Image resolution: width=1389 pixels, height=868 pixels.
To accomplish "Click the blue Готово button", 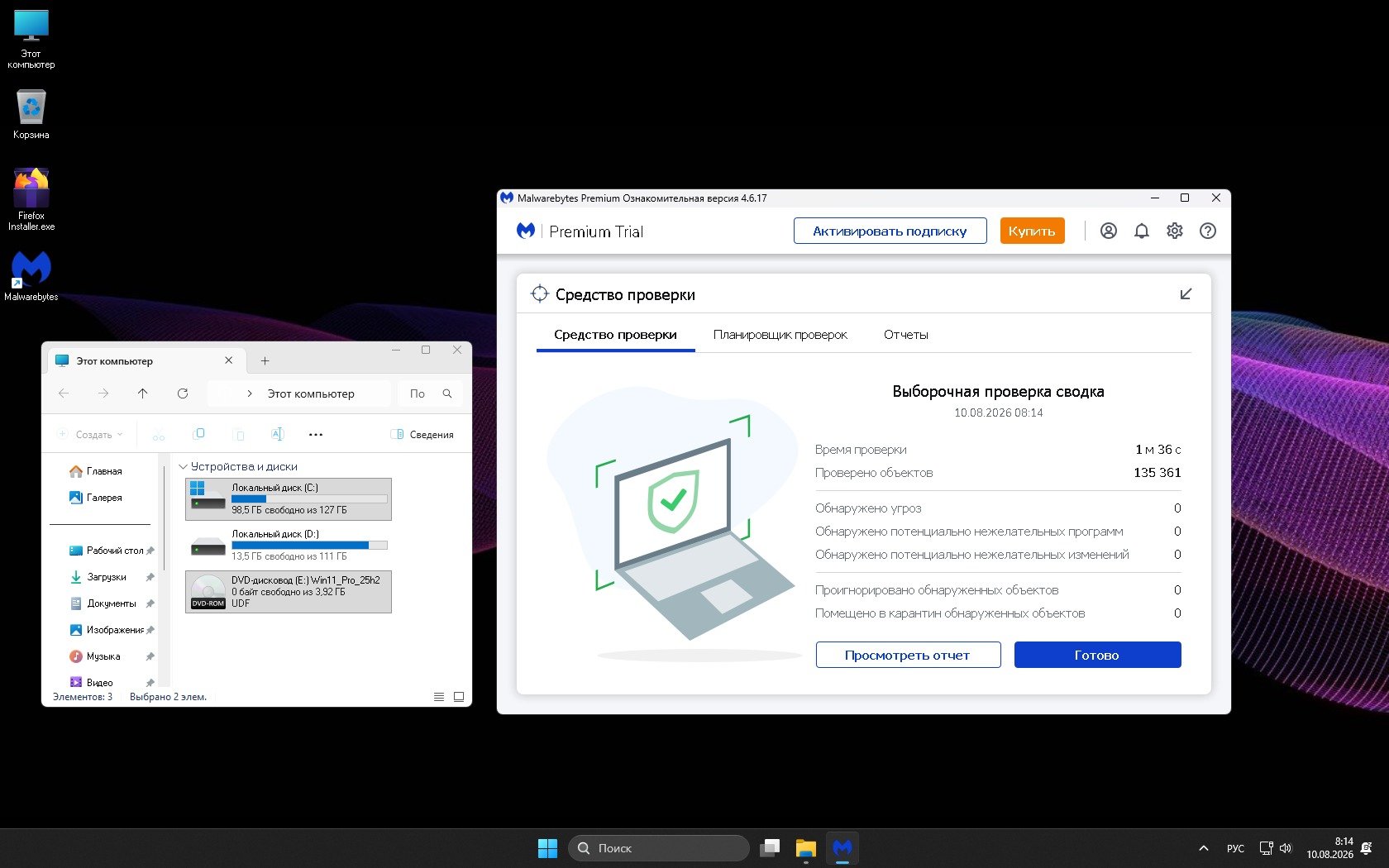I will click(x=1097, y=655).
